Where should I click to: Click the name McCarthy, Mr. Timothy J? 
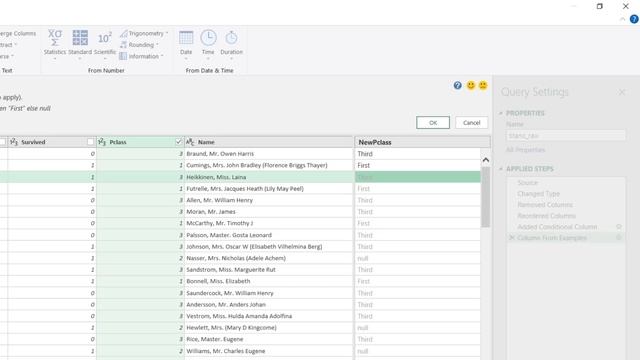(220, 223)
